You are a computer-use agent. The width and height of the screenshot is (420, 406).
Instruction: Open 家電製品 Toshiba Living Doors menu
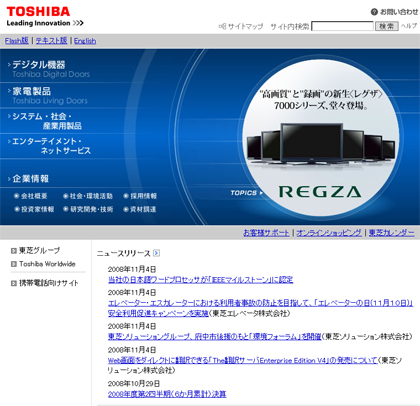click(47, 96)
